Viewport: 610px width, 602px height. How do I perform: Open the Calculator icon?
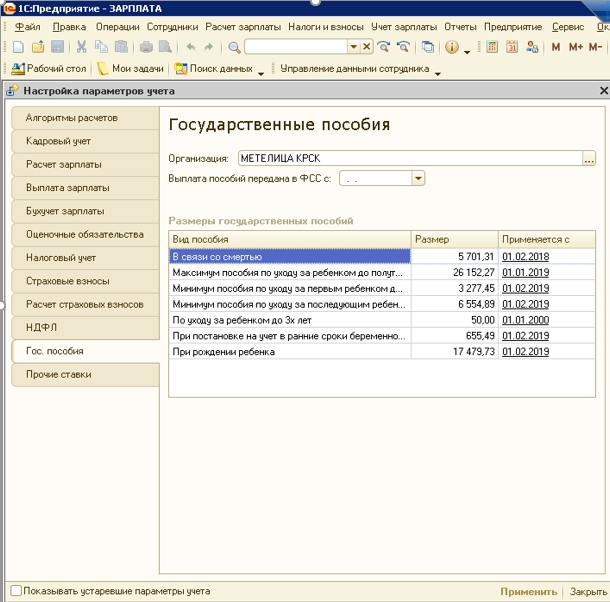[x=492, y=47]
